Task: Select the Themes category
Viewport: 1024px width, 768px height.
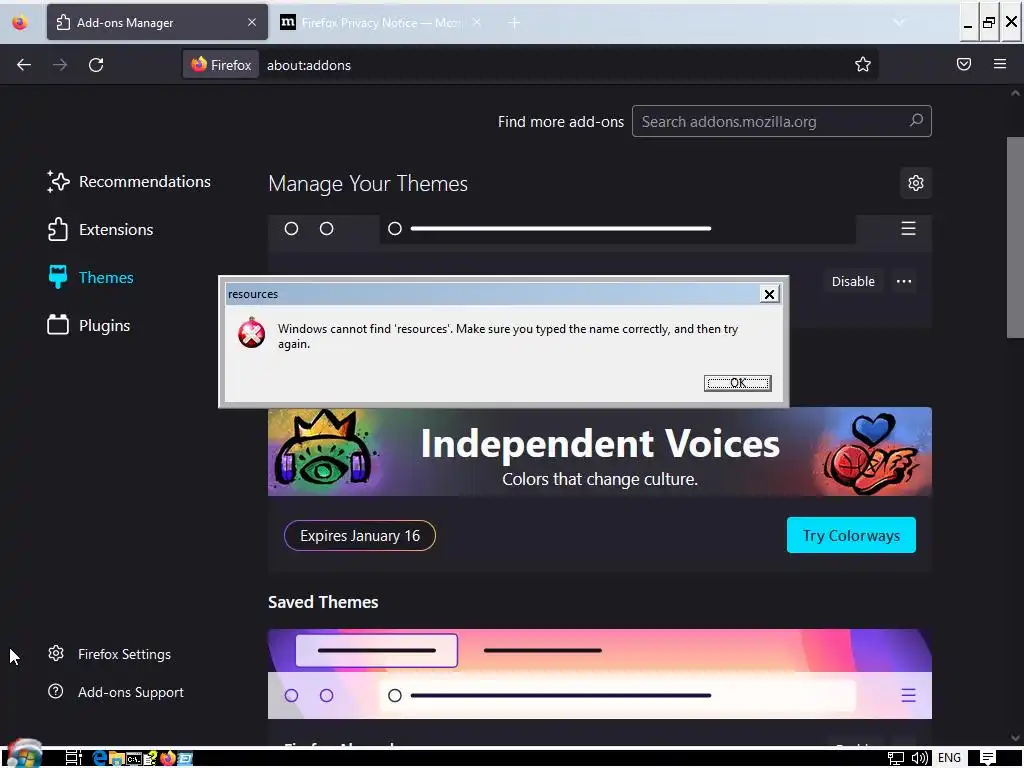Action: click(x=91, y=278)
